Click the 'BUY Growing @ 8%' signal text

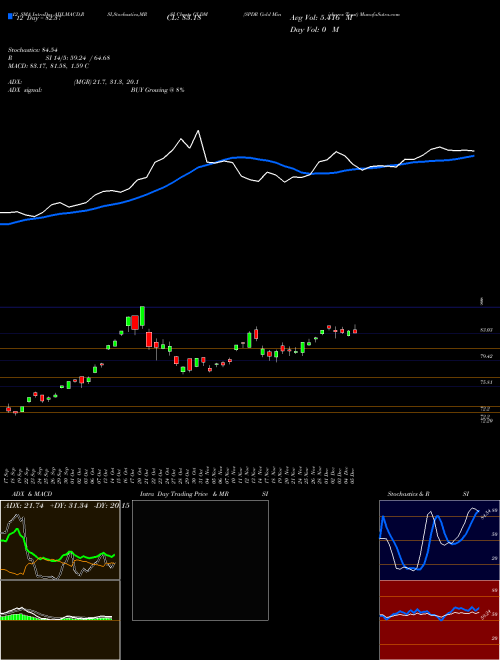[x=157, y=90]
